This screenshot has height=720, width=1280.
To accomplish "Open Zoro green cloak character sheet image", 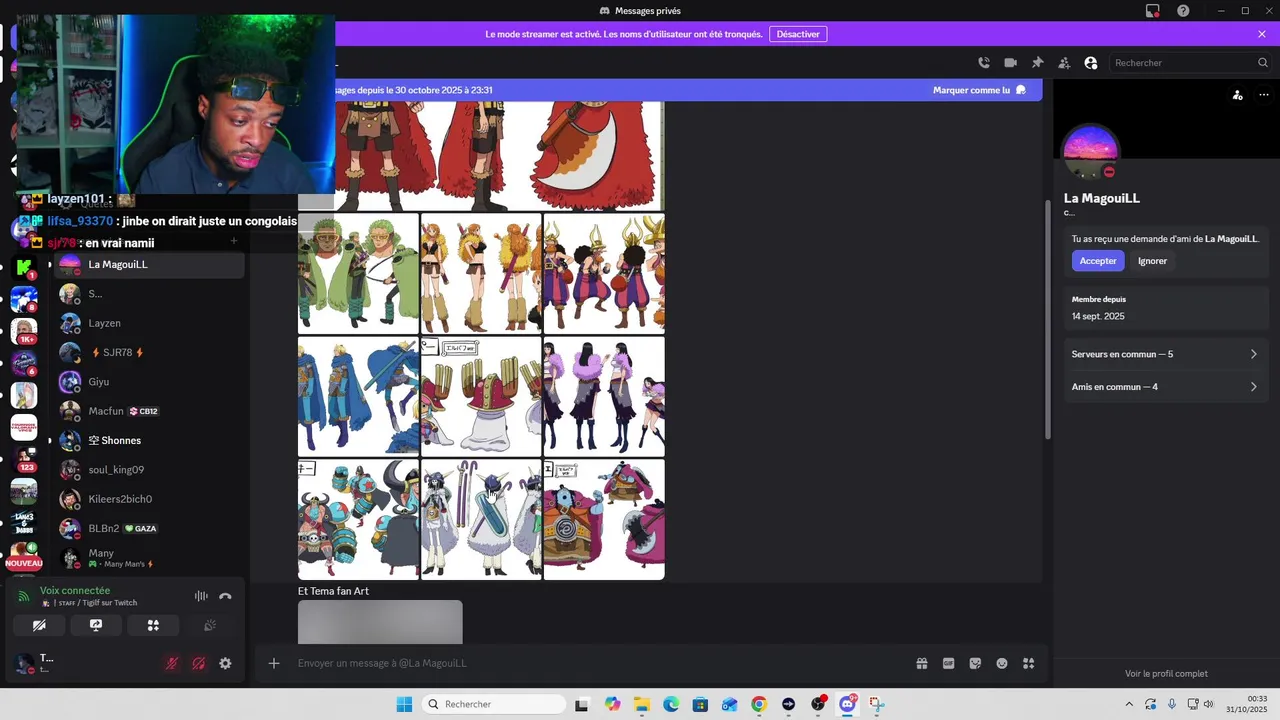I will click(x=358, y=273).
